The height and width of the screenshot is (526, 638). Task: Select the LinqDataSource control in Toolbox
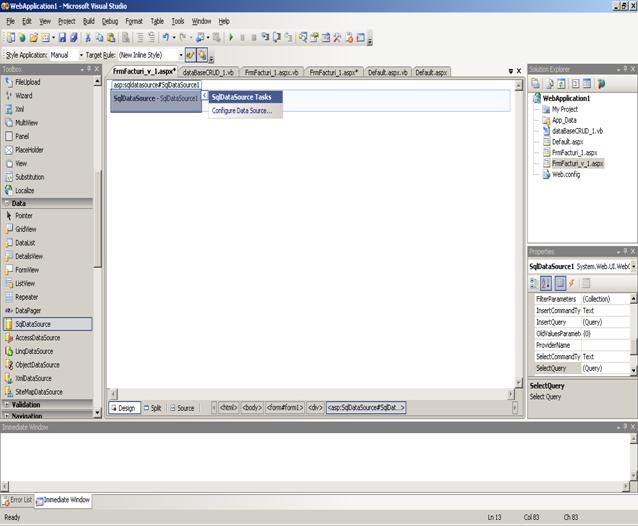tap(47, 351)
